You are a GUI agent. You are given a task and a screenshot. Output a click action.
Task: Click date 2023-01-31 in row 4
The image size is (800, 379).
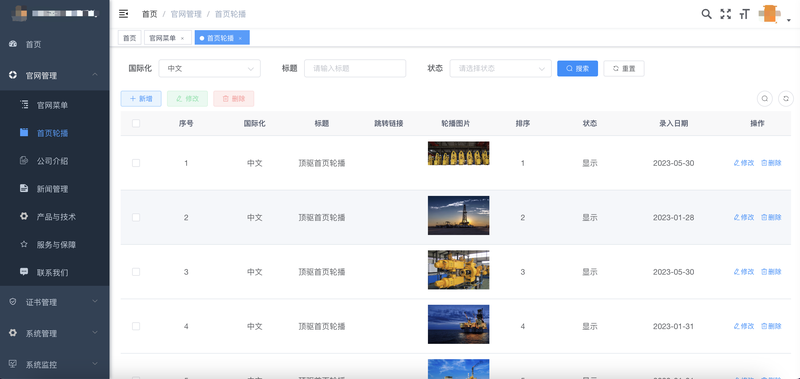673,326
